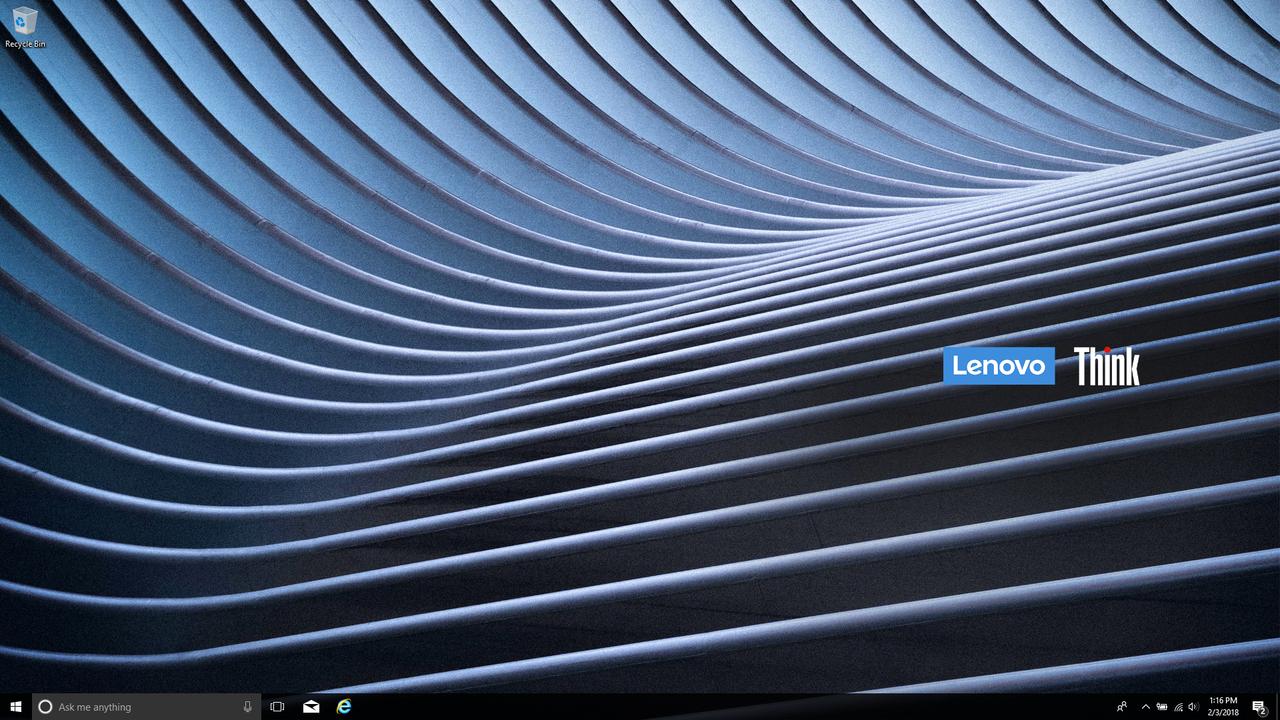The width and height of the screenshot is (1280, 720).
Task: Open the Wi-Fi network flyout
Action: tap(1178, 707)
